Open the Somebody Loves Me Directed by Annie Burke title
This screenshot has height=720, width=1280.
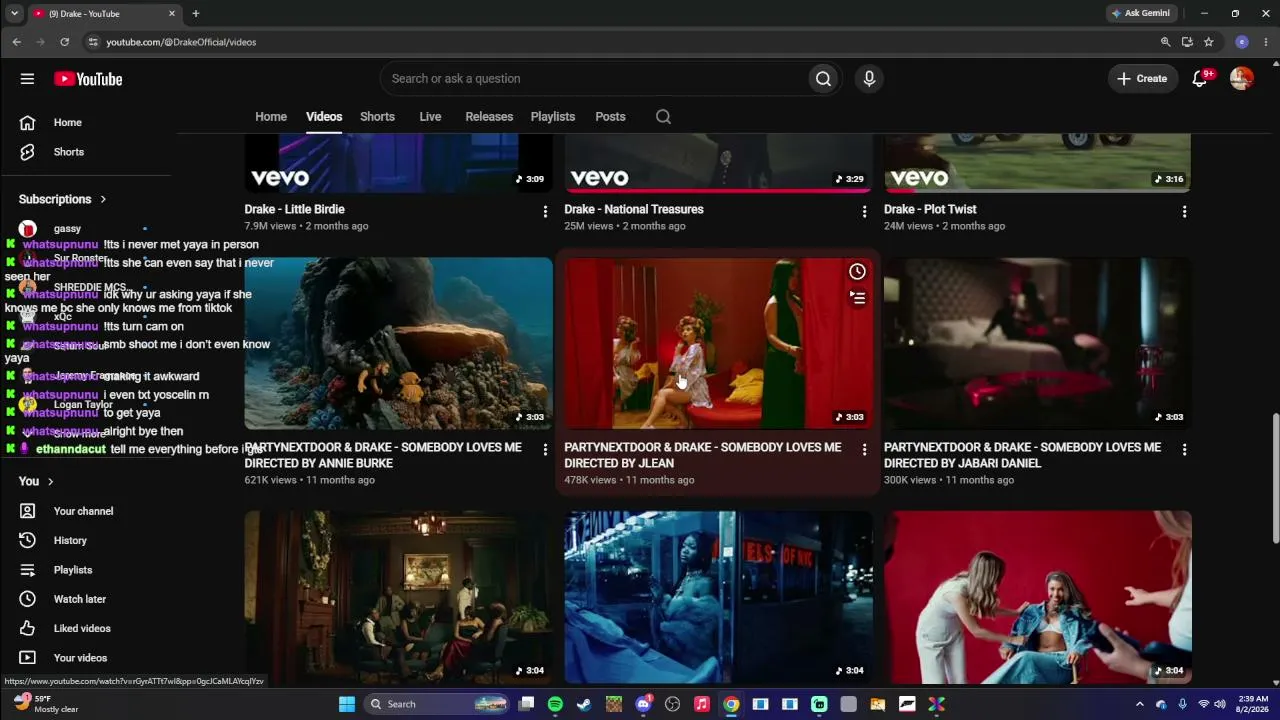[x=383, y=455]
